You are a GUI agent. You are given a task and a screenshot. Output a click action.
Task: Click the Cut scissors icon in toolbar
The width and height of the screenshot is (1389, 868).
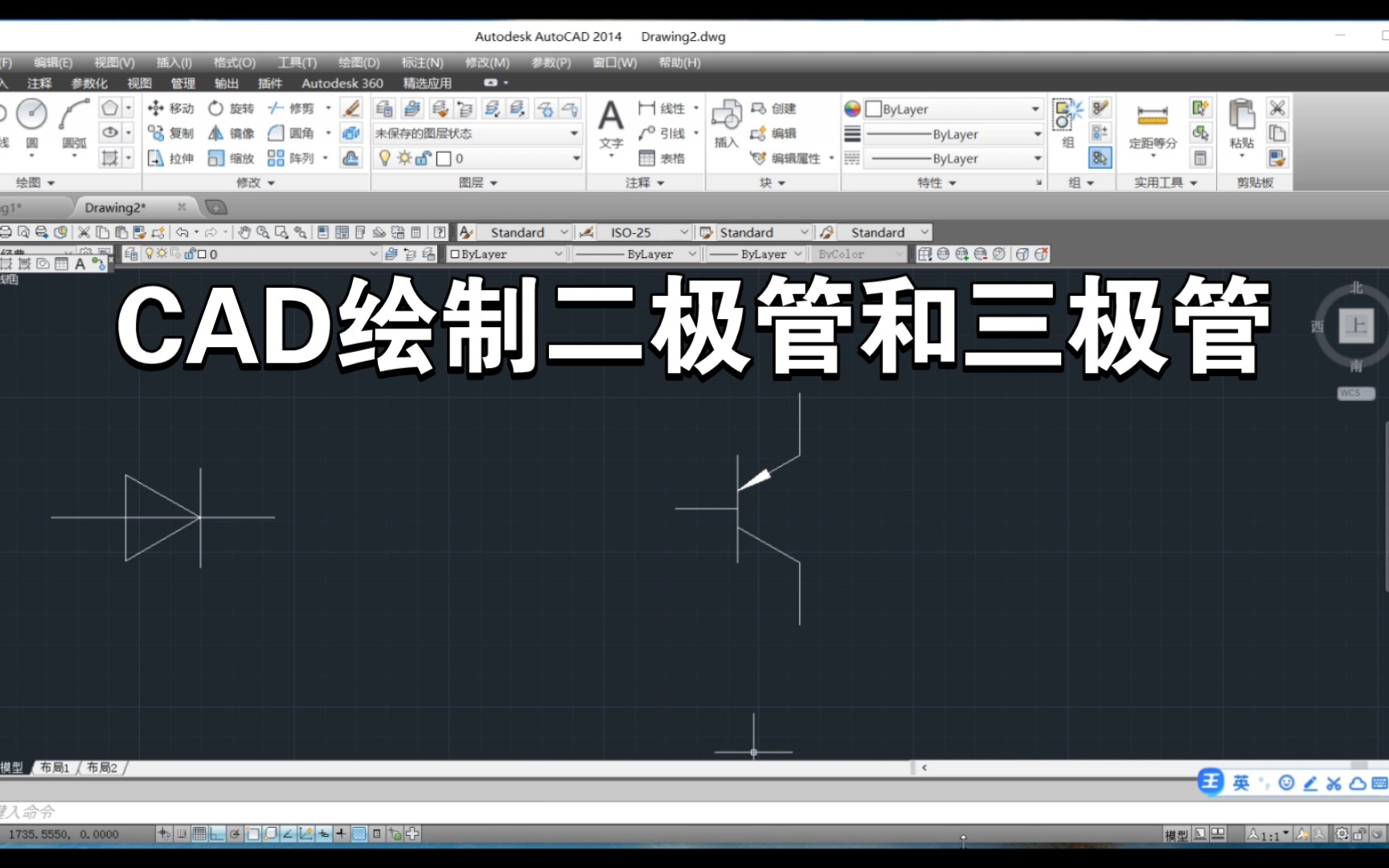pos(84,232)
